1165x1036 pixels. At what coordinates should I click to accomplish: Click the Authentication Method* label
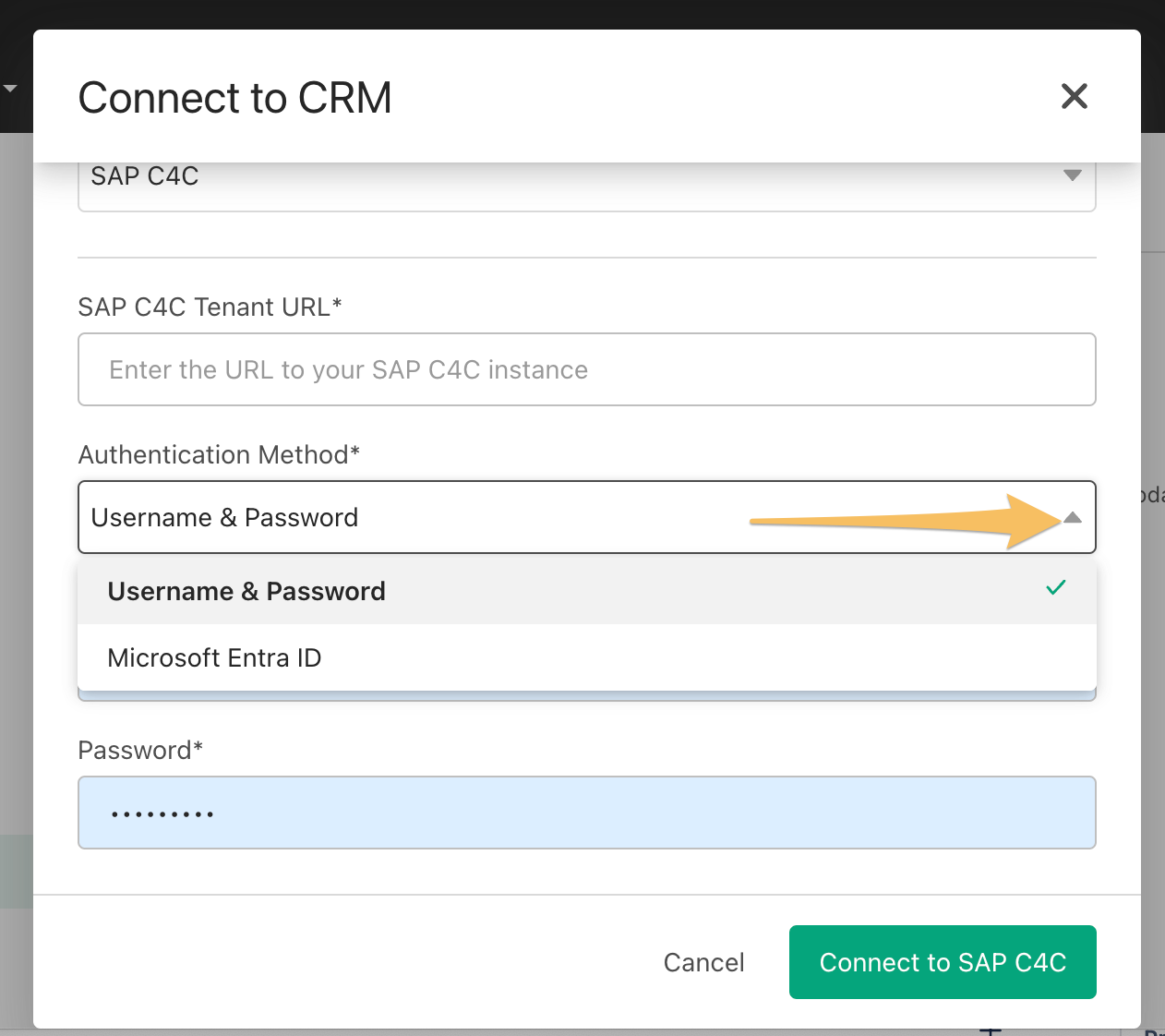219,454
